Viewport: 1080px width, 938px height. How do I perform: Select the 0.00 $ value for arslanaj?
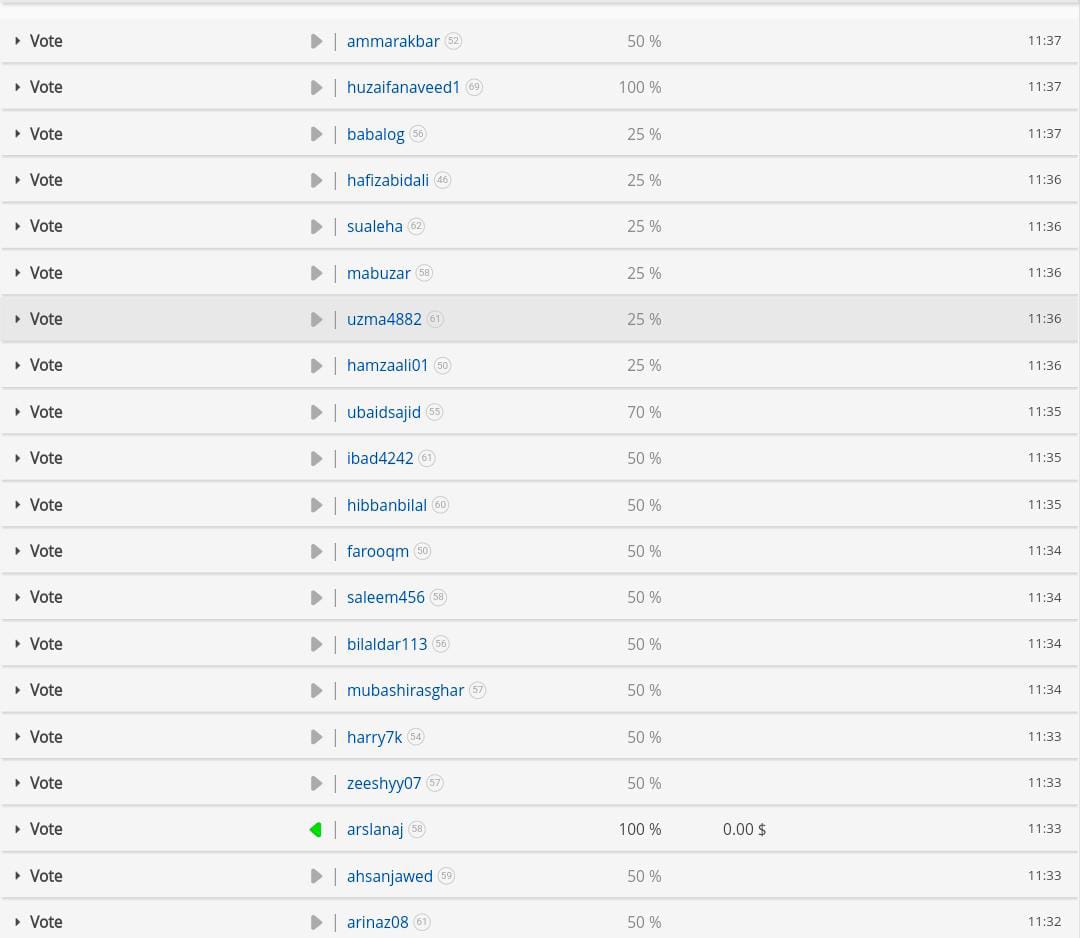(x=744, y=829)
